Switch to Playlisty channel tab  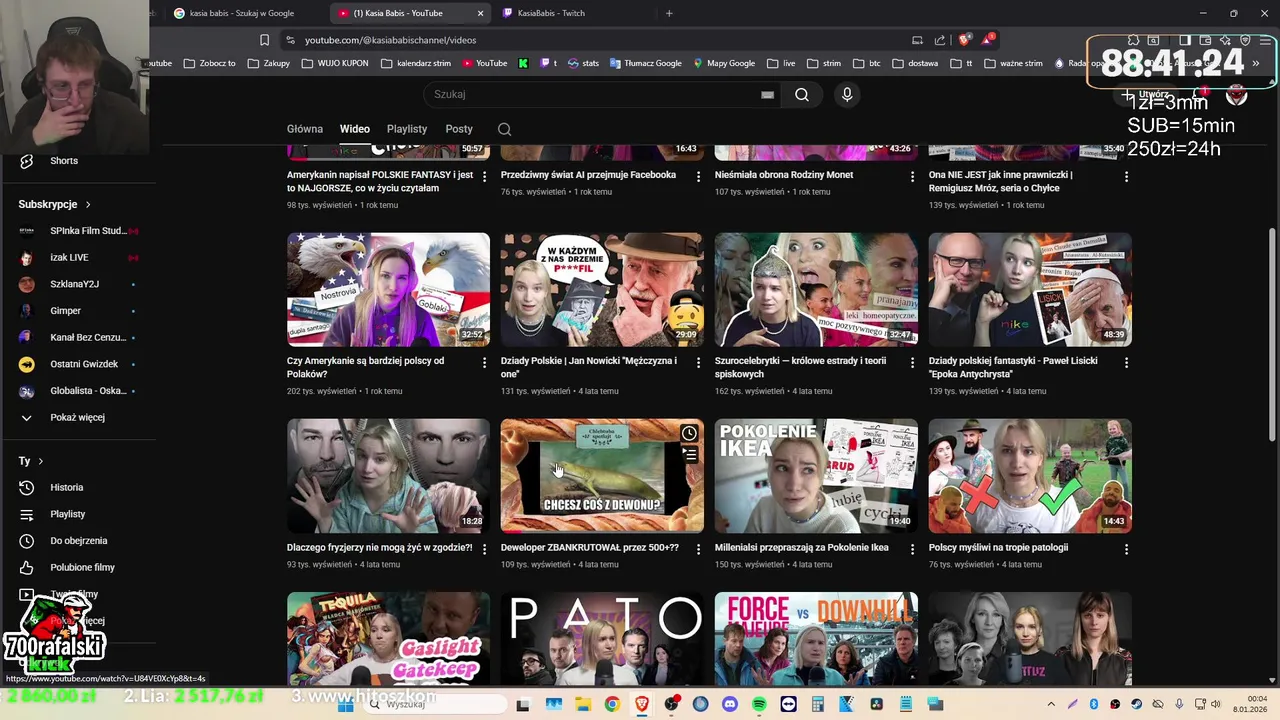407,129
